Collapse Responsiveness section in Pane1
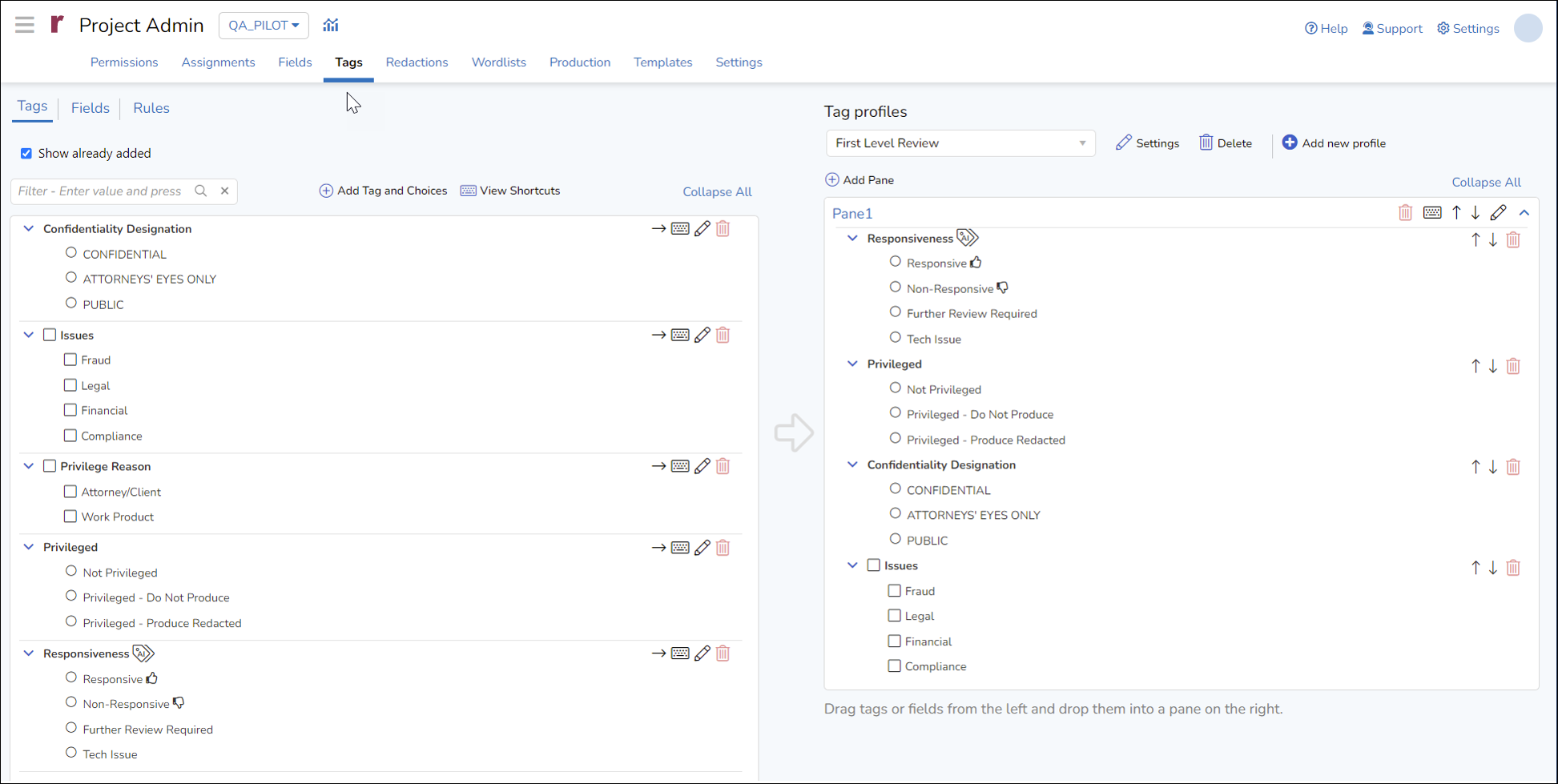The image size is (1558, 784). pyautogui.click(x=852, y=238)
